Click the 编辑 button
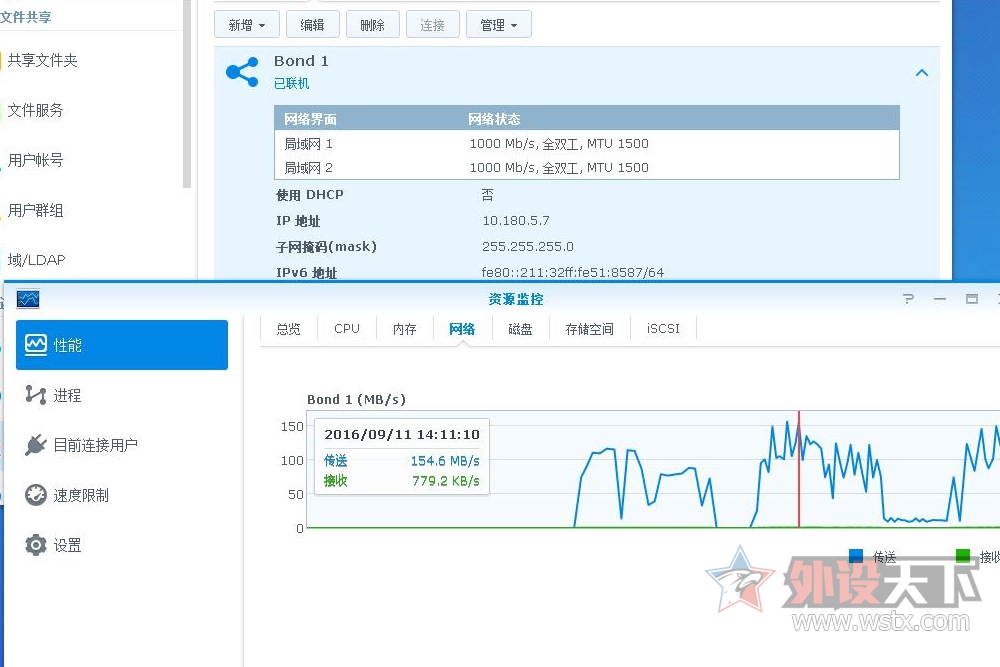The width and height of the screenshot is (1000, 667). [x=312, y=25]
